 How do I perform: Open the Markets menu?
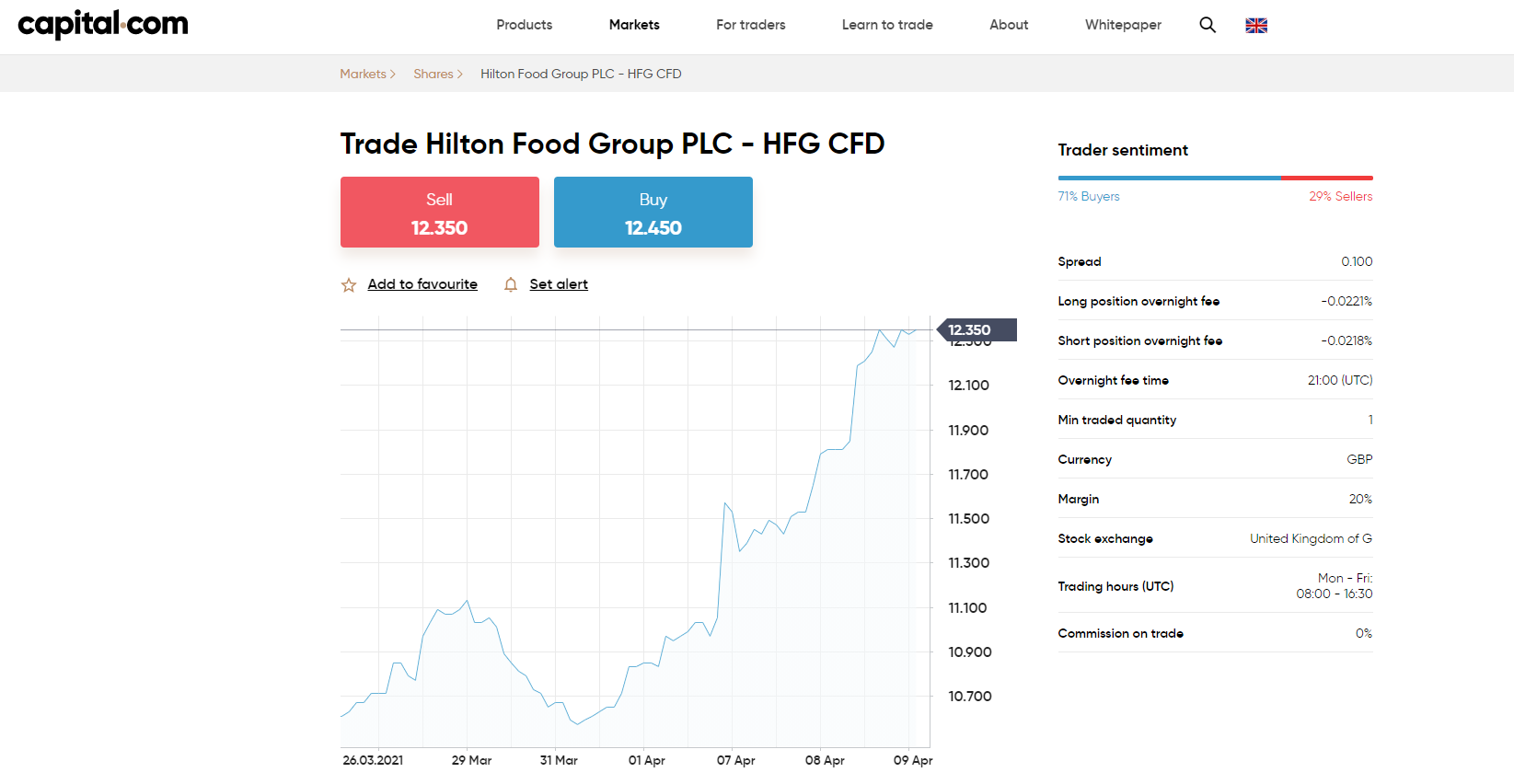pos(634,25)
